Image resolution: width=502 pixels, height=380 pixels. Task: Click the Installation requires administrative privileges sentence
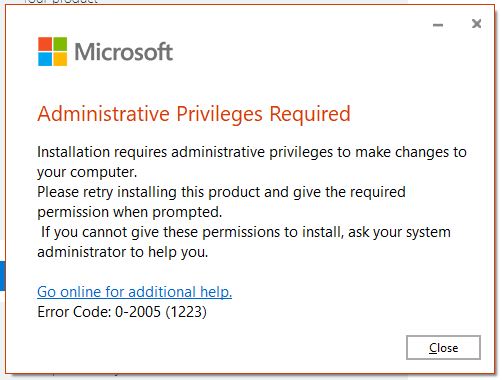(252, 152)
